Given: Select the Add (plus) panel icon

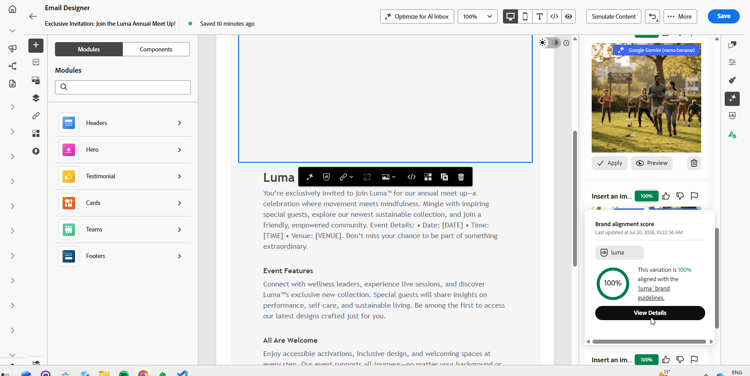Looking at the screenshot, I should pos(36,45).
